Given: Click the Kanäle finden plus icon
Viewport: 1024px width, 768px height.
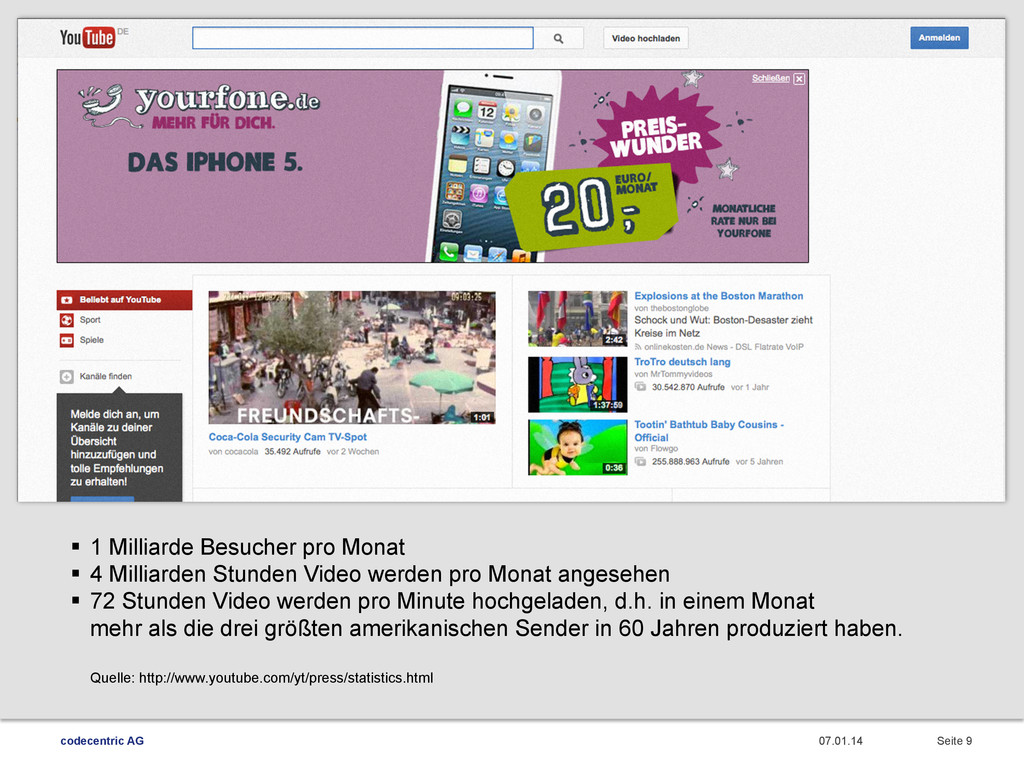Looking at the screenshot, I should [x=67, y=377].
